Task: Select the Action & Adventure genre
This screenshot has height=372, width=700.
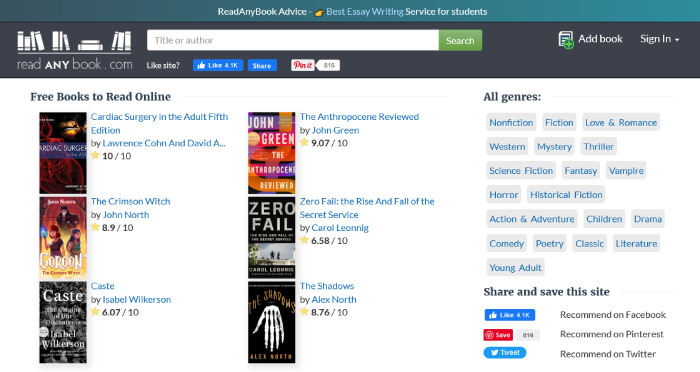Action: (x=532, y=219)
